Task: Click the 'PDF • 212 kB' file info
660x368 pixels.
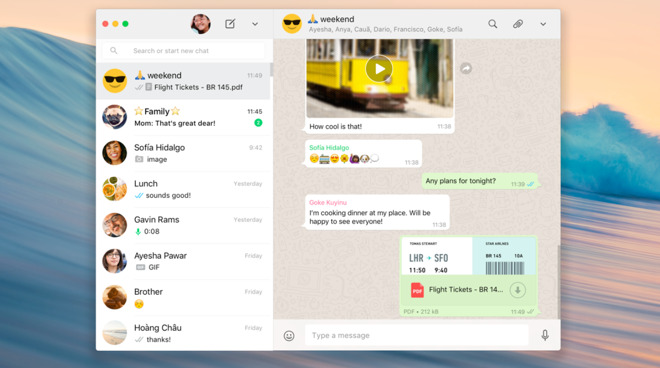Action: (421, 312)
